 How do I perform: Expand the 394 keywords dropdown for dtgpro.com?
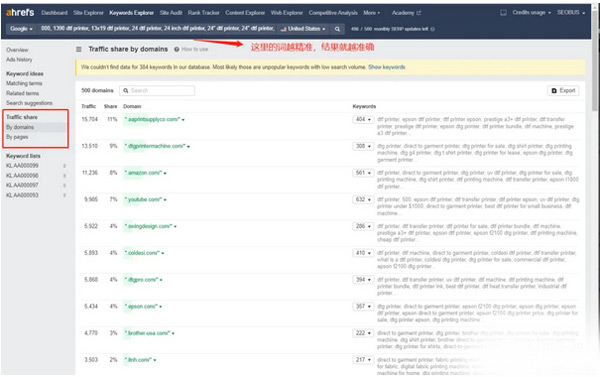click(363, 280)
